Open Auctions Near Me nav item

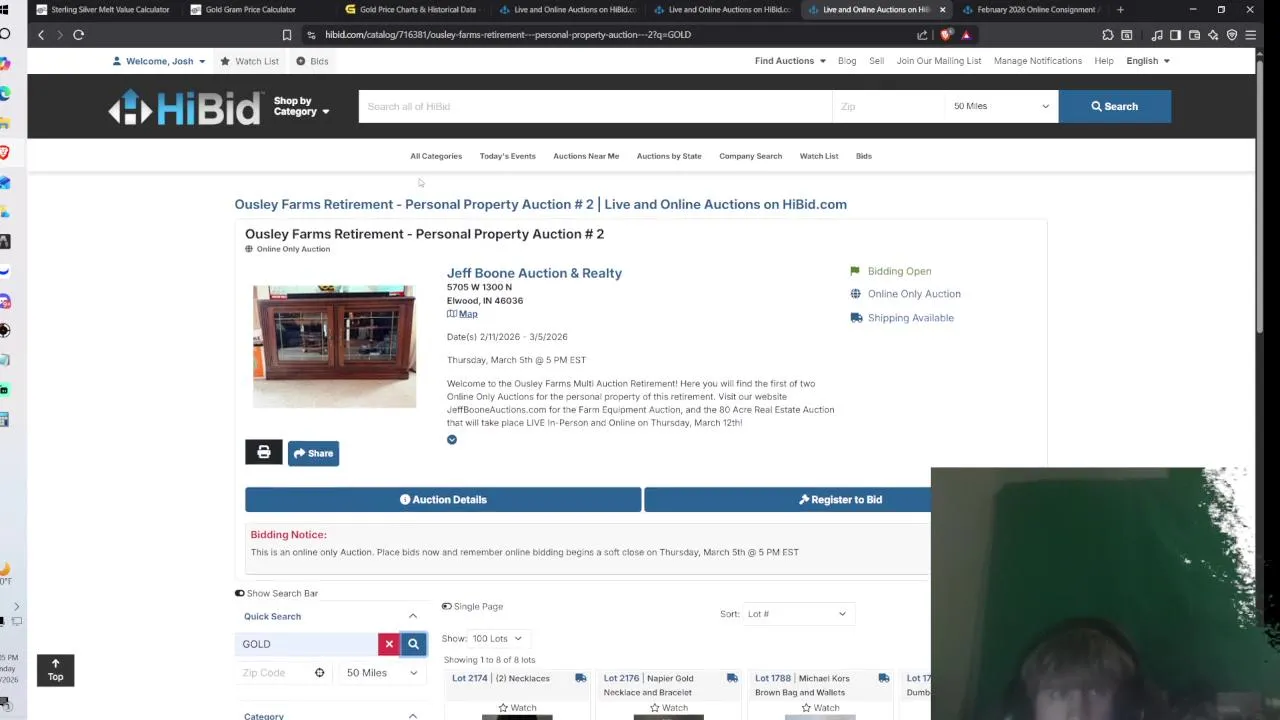pyautogui.click(x=586, y=156)
